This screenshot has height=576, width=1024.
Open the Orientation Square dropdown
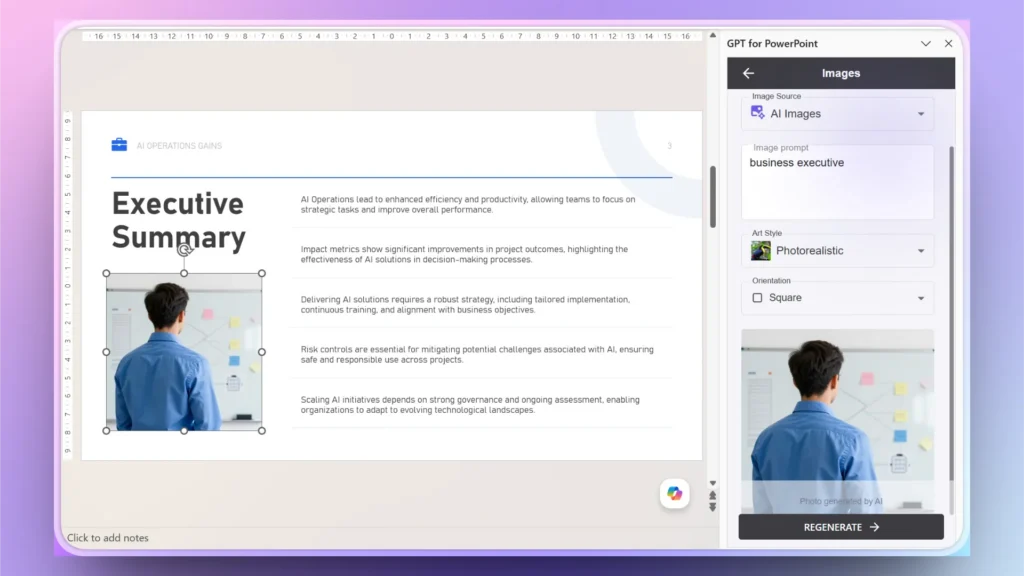click(x=837, y=298)
